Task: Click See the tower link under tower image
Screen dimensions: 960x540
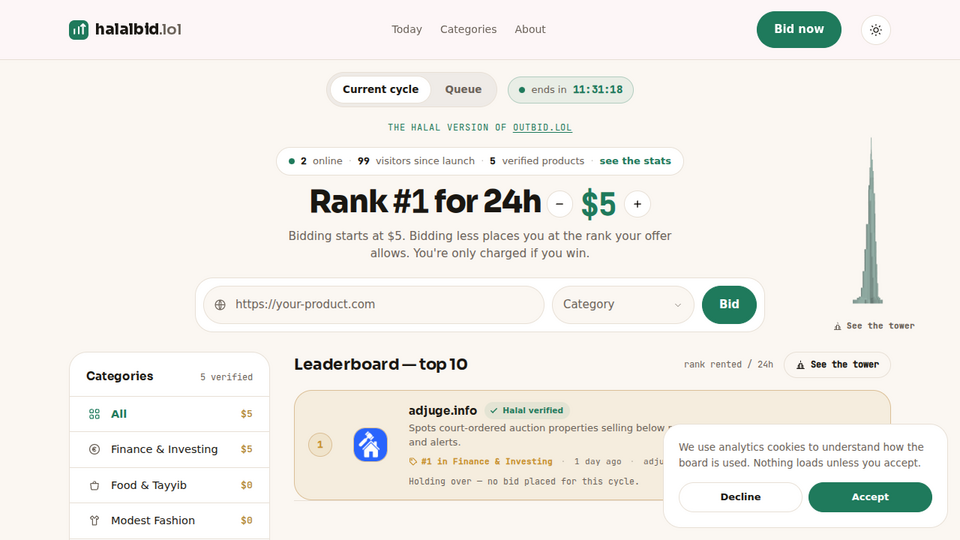Action: (x=874, y=326)
